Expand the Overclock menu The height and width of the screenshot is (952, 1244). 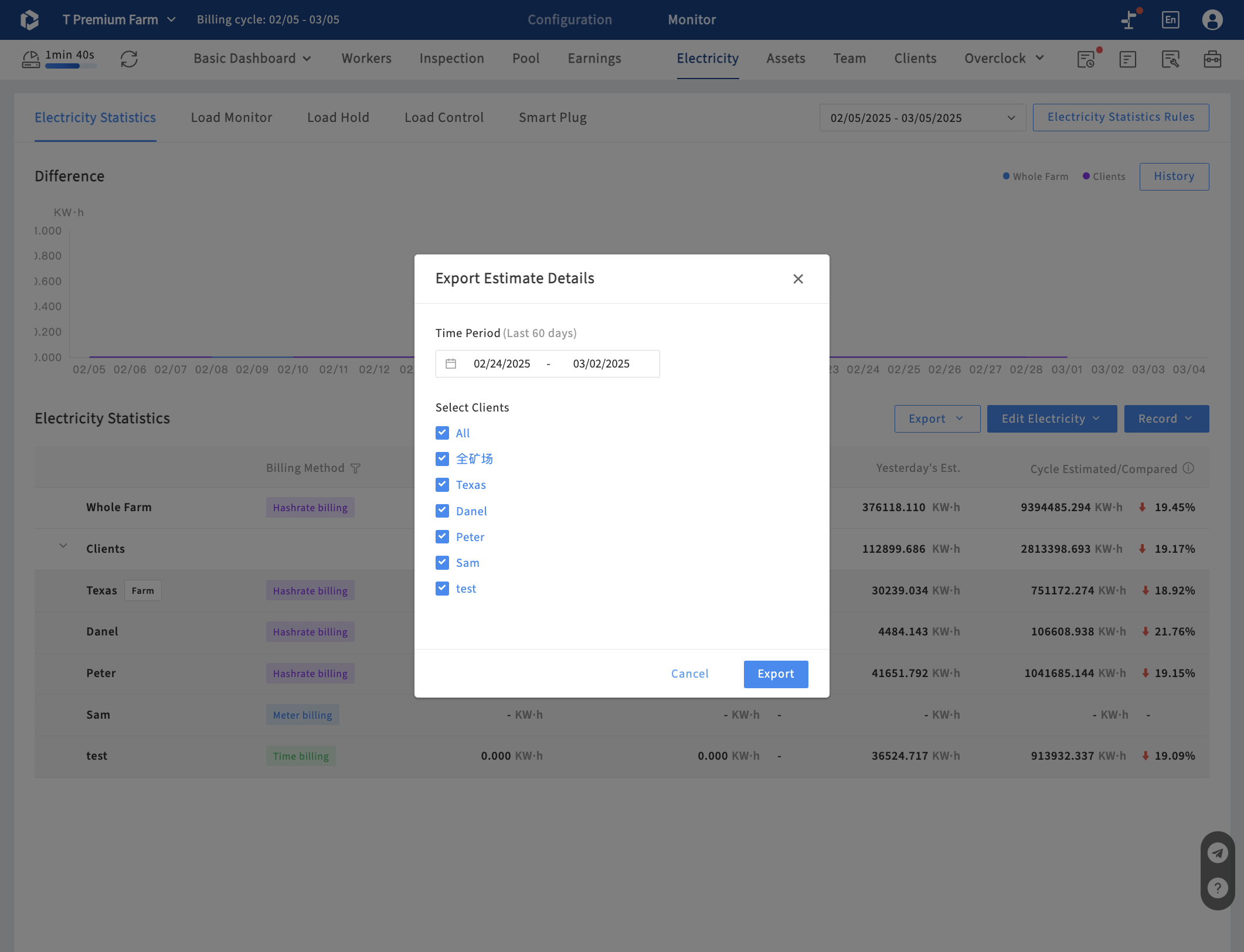pos(1004,59)
